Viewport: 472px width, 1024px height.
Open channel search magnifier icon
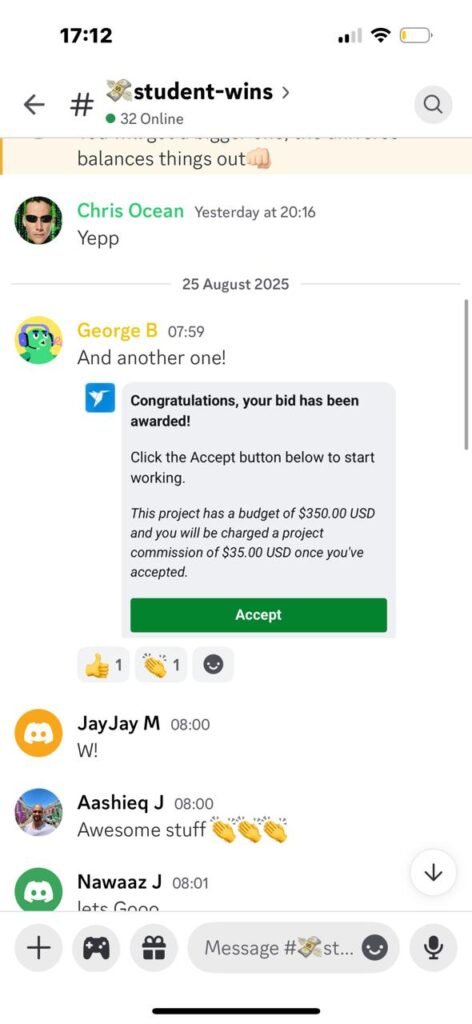tap(433, 104)
